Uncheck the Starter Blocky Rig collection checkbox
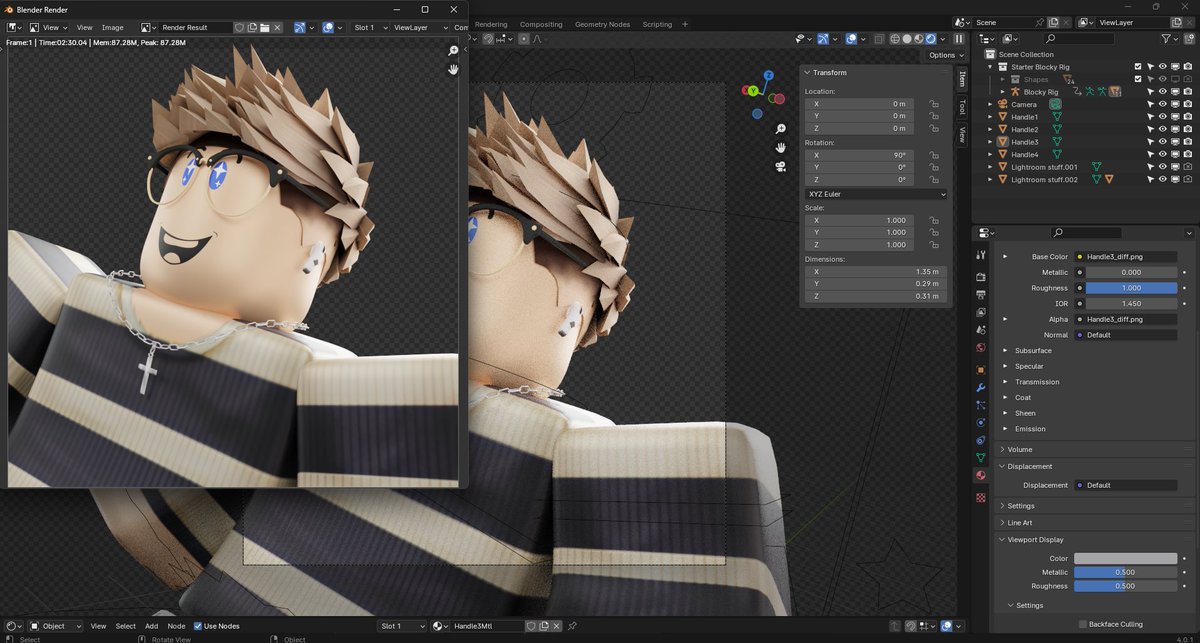 [1138, 67]
